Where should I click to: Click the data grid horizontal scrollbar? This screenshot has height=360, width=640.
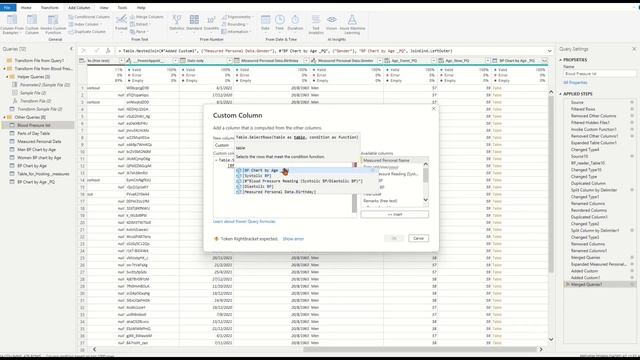click(420, 349)
